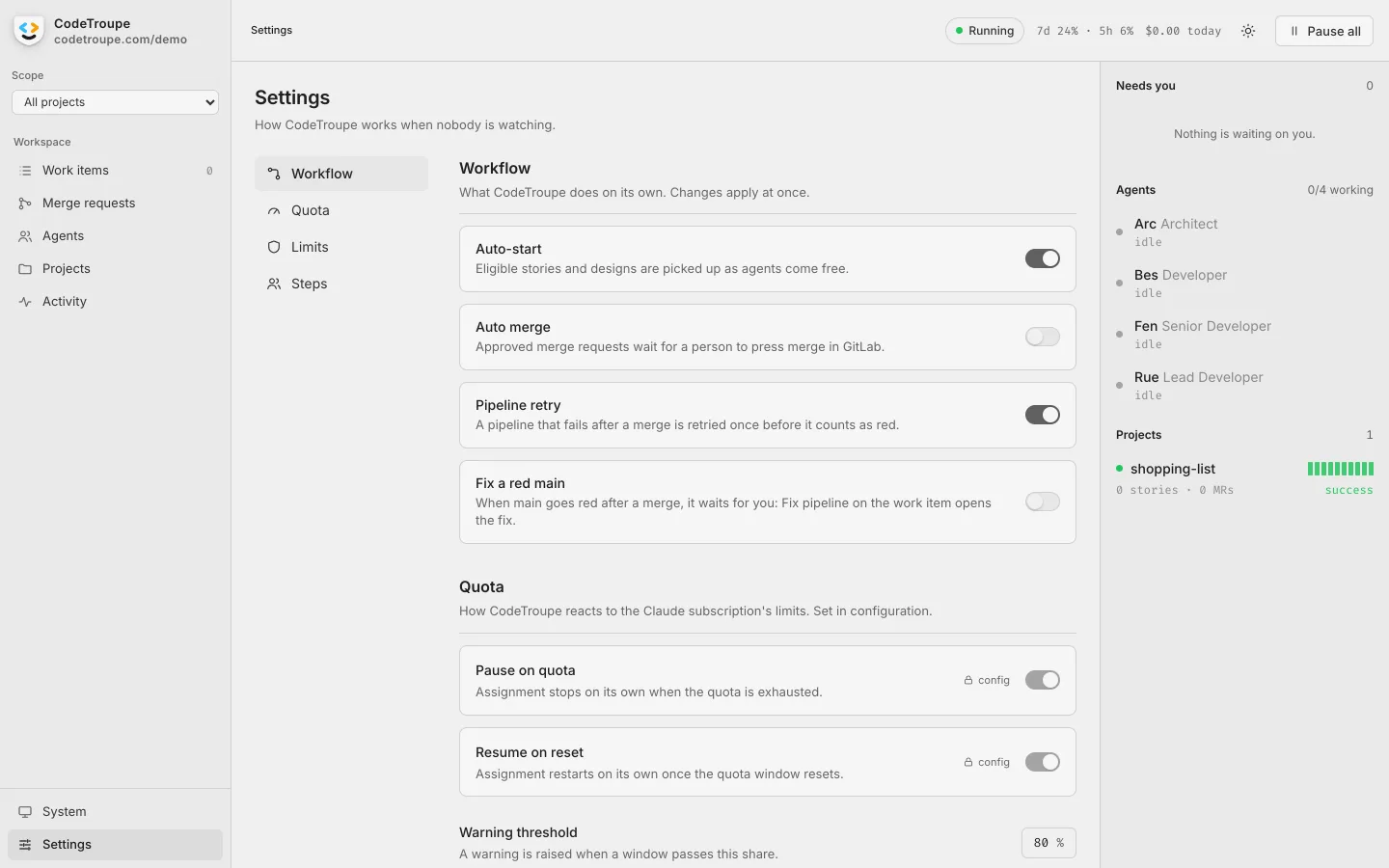Click the Work items list icon
1389x868 pixels.
click(x=25, y=171)
